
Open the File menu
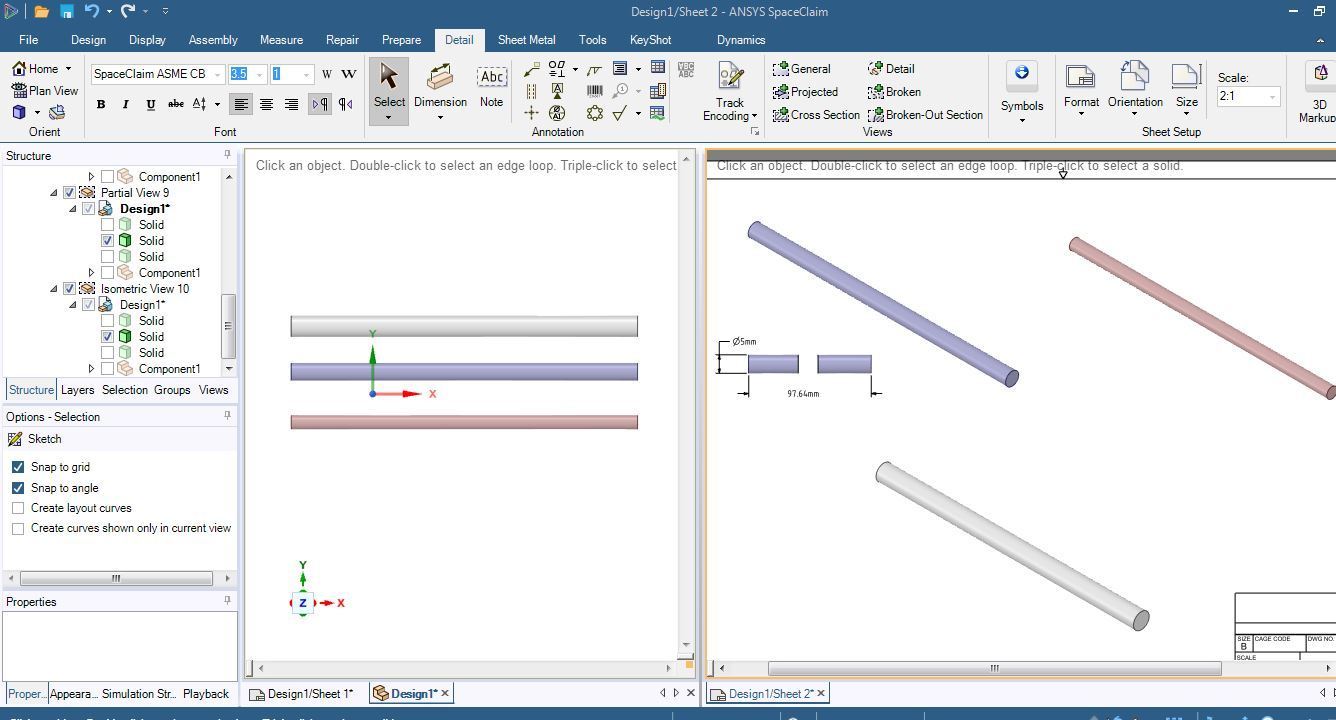point(28,40)
